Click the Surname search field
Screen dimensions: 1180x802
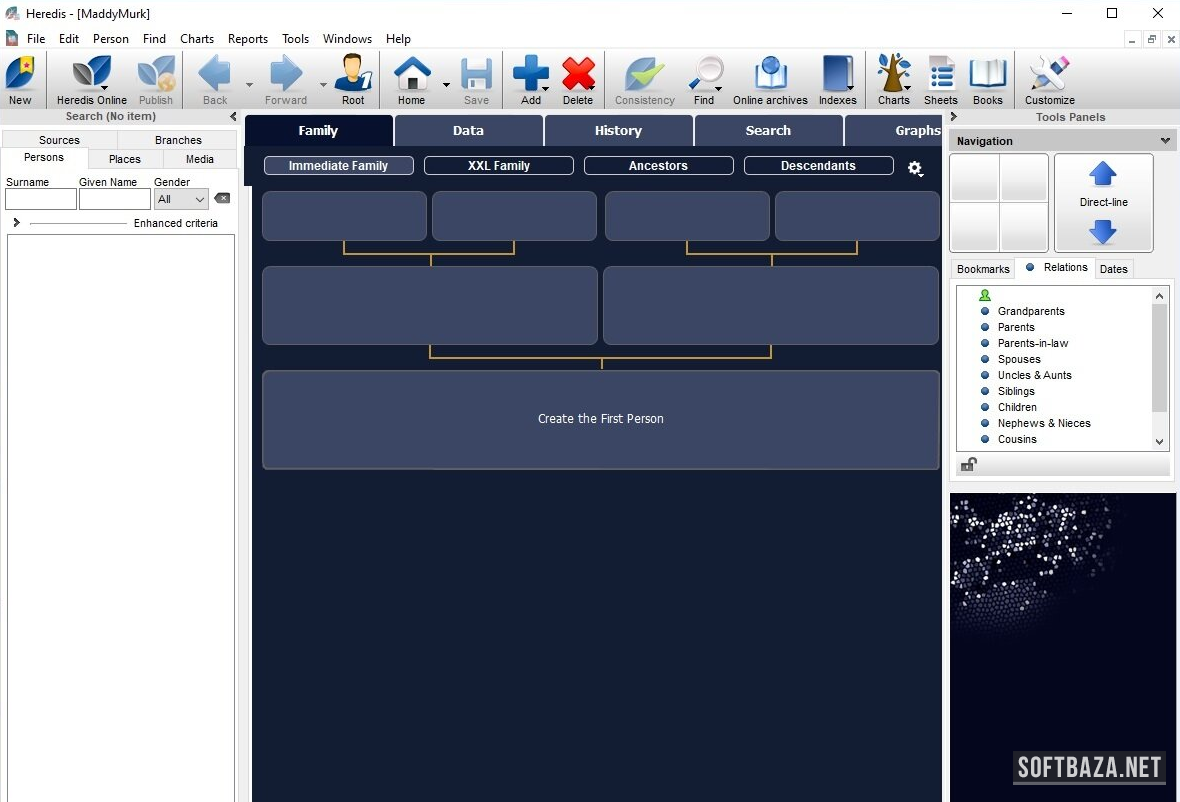tap(41, 199)
